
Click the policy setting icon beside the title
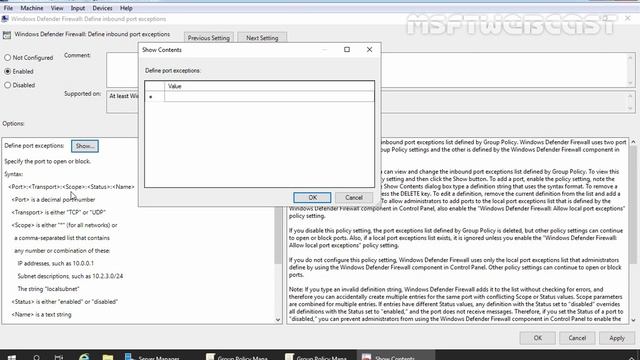pyautogui.click(x=7, y=35)
